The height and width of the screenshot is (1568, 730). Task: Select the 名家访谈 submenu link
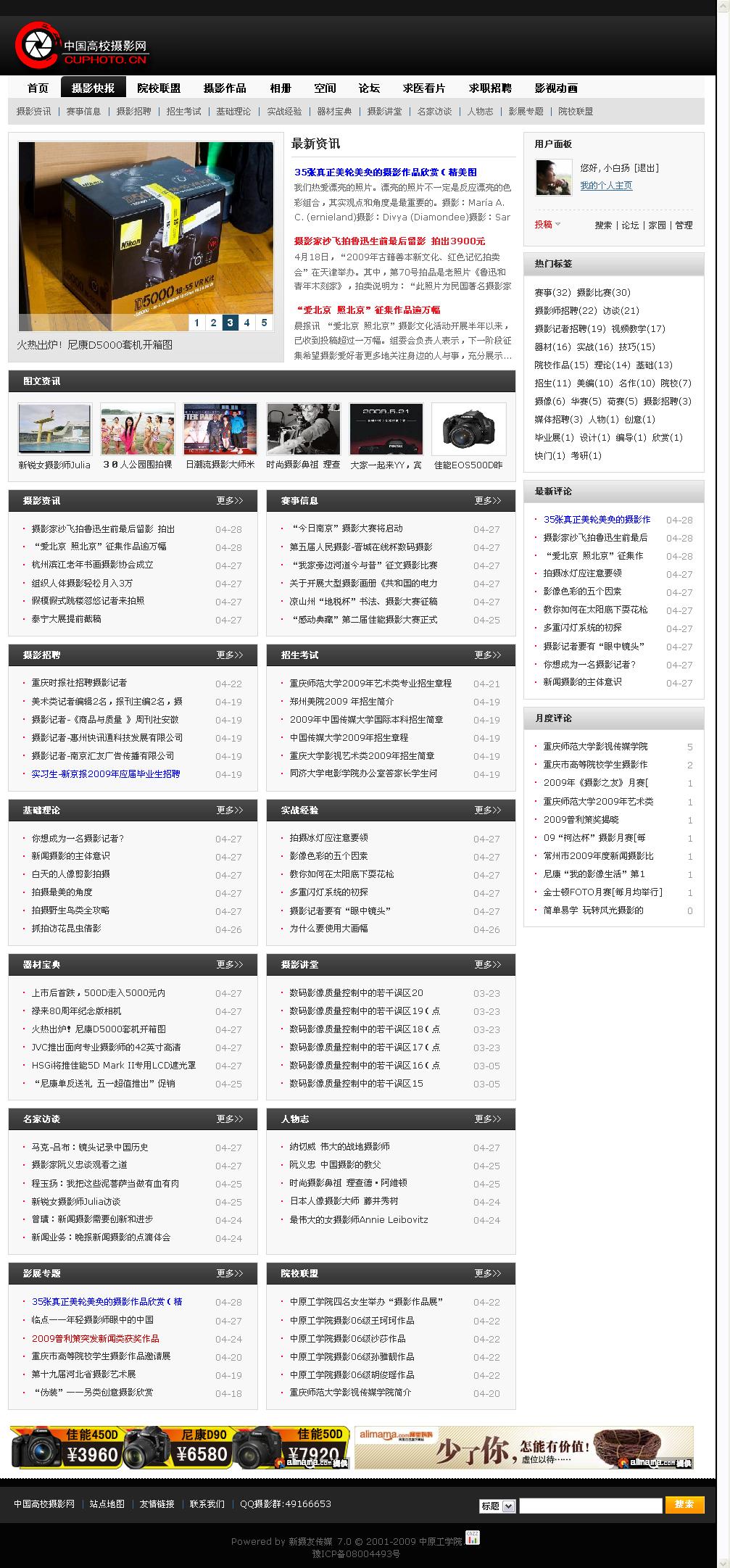tap(434, 112)
